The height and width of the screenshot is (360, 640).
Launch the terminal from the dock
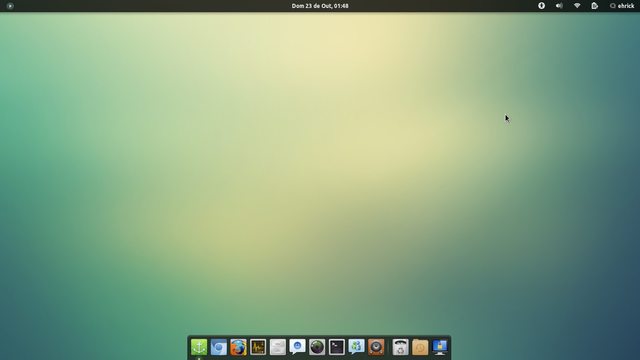(337, 347)
